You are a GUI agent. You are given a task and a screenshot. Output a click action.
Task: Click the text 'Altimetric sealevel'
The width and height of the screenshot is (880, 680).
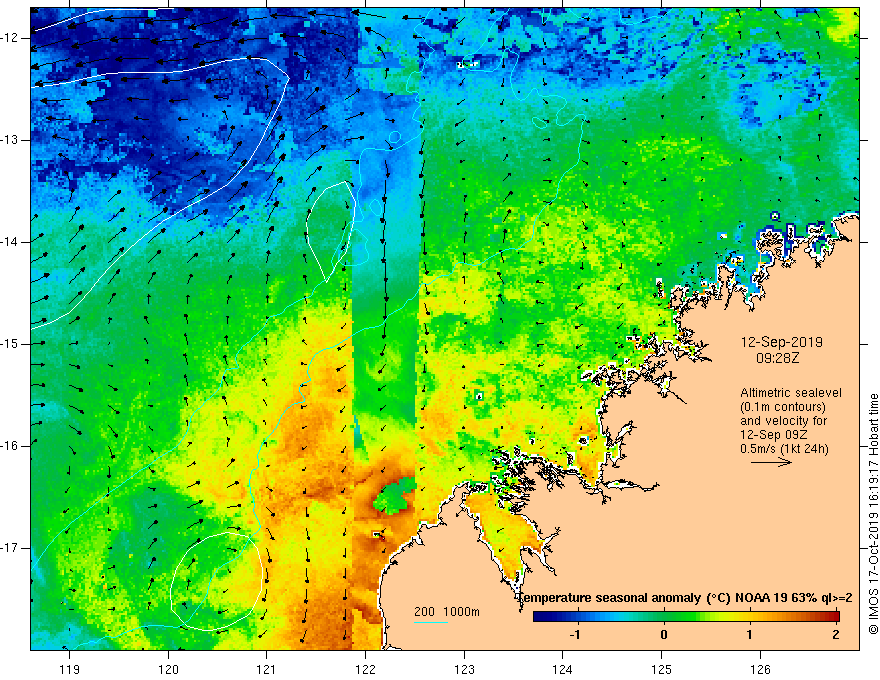coord(791,393)
